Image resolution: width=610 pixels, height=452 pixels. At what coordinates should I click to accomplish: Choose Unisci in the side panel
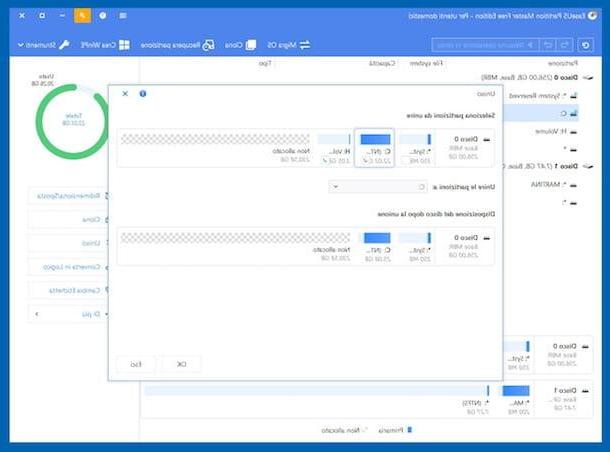tap(69, 243)
